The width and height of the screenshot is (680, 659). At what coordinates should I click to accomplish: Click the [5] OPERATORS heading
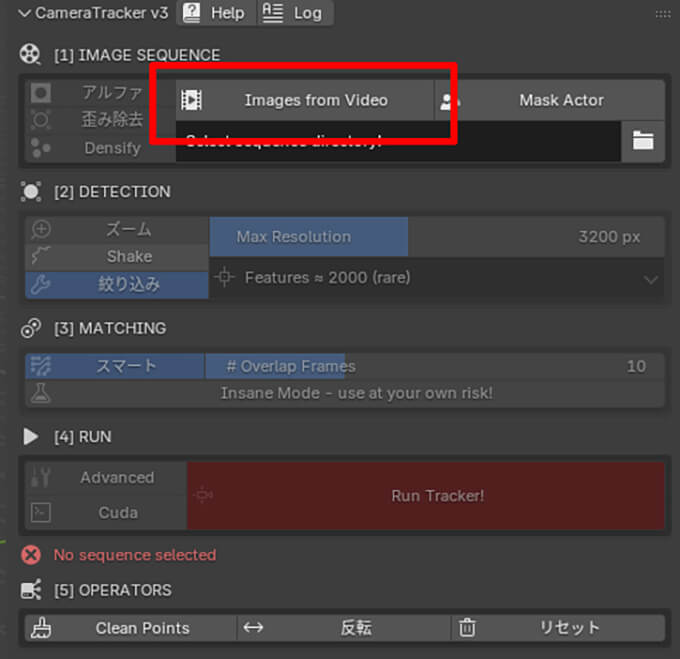113,590
